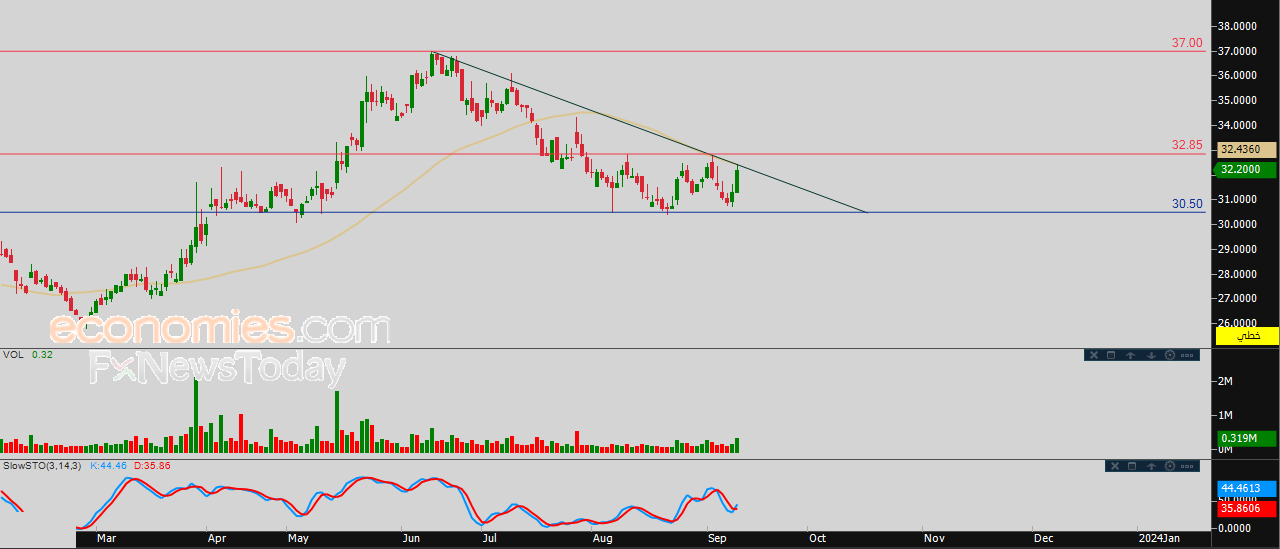Move the VOL panel down

click(x=1151, y=355)
